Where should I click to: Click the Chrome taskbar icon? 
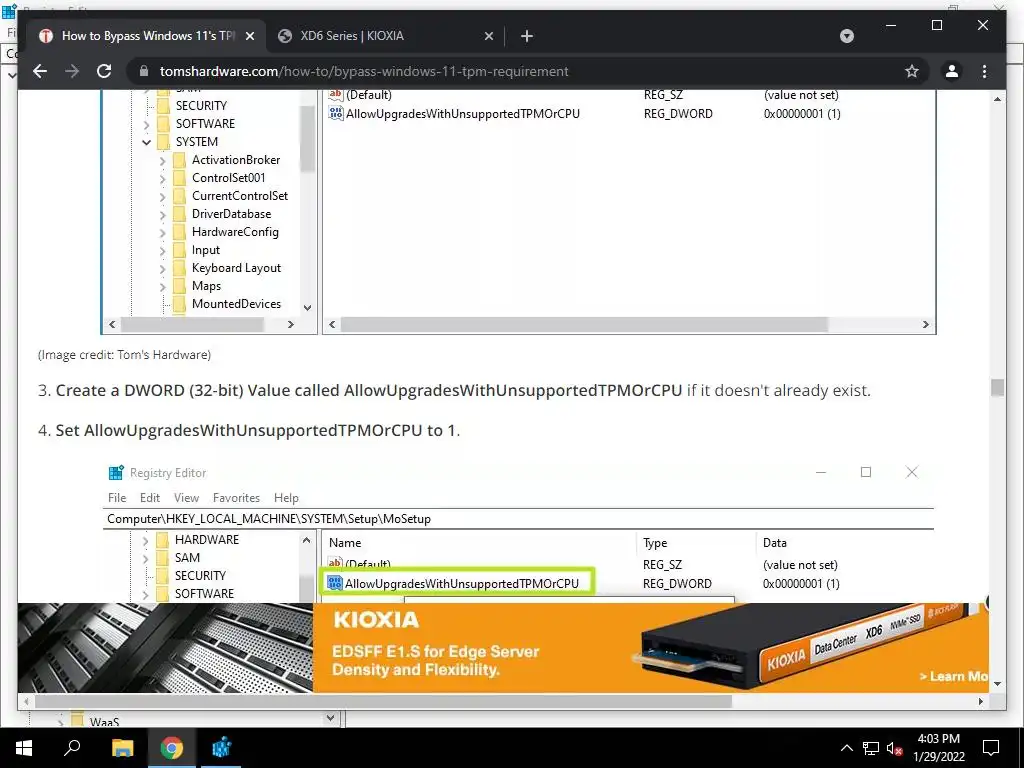[x=172, y=748]
